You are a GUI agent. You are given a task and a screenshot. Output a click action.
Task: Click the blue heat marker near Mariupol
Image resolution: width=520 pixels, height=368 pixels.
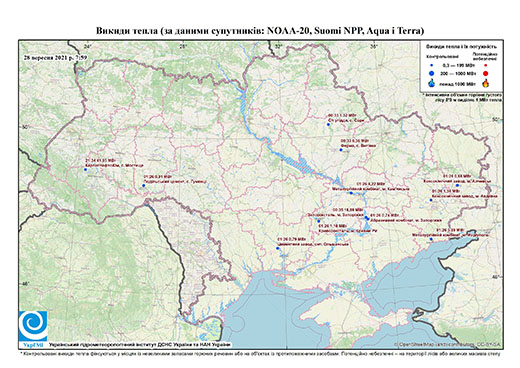pyautogui.click(x=431, y=239)
